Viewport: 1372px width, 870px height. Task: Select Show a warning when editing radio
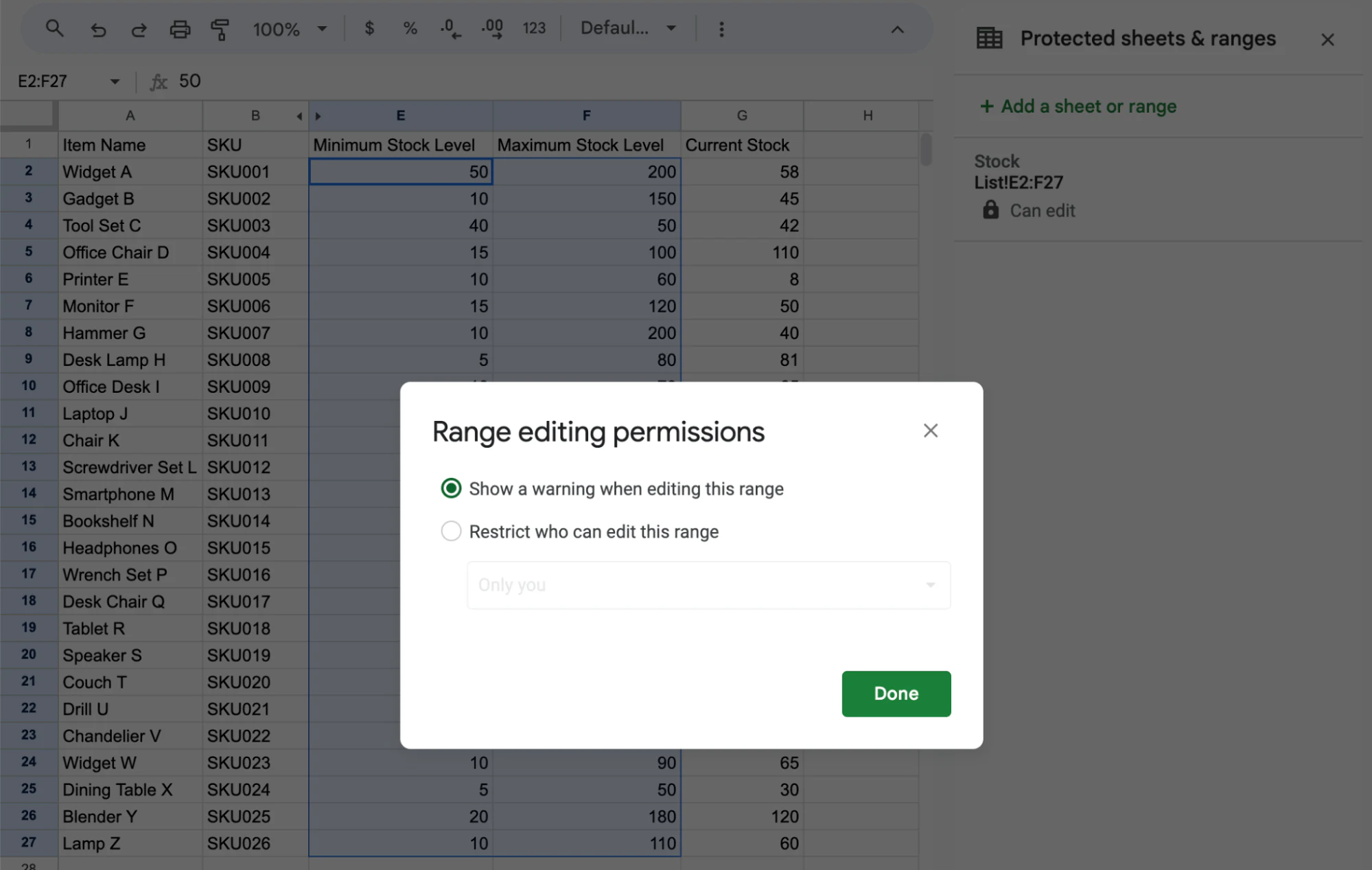click(x=451, y=488)
